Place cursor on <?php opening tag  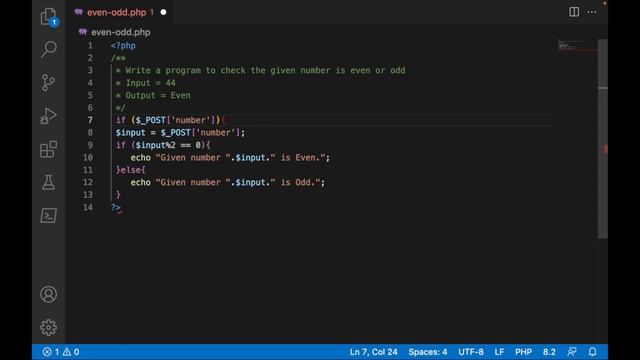123,46
